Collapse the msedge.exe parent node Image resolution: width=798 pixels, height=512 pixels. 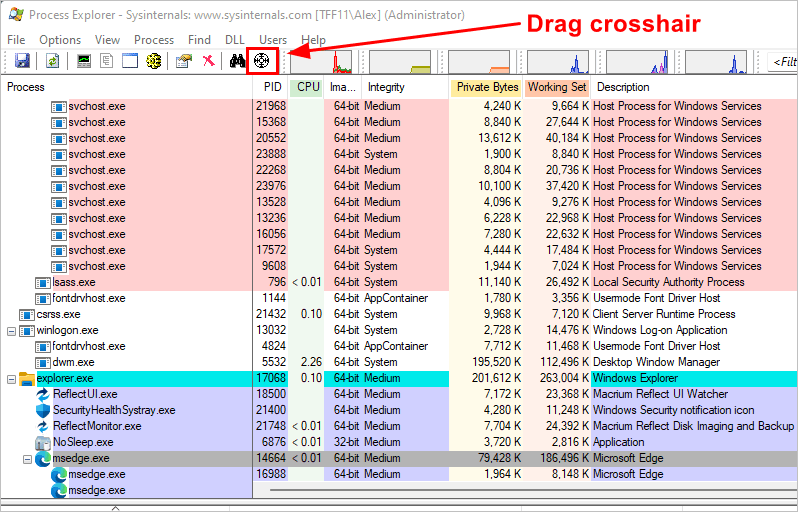tap(27, 459)
